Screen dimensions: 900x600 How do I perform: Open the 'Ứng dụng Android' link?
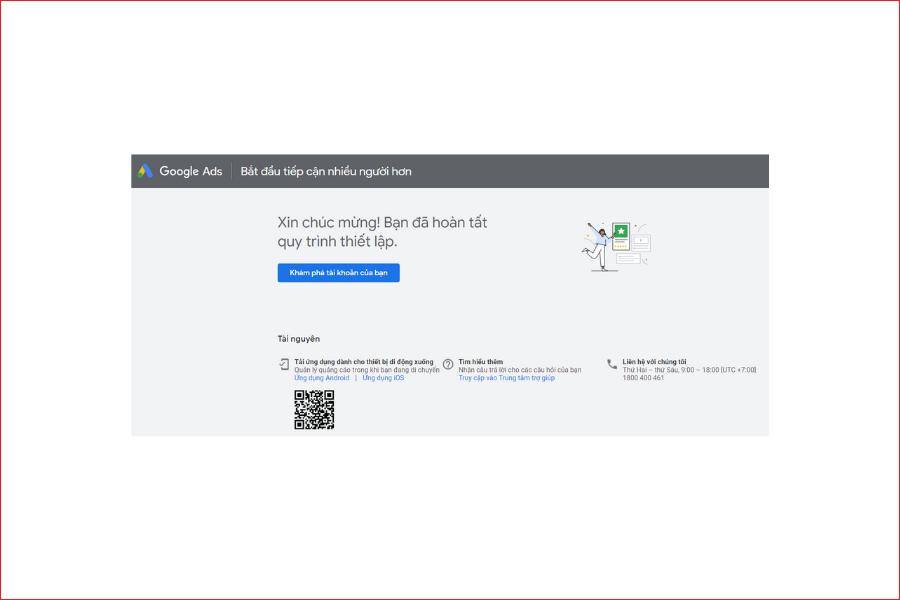(x=321, y=378)
